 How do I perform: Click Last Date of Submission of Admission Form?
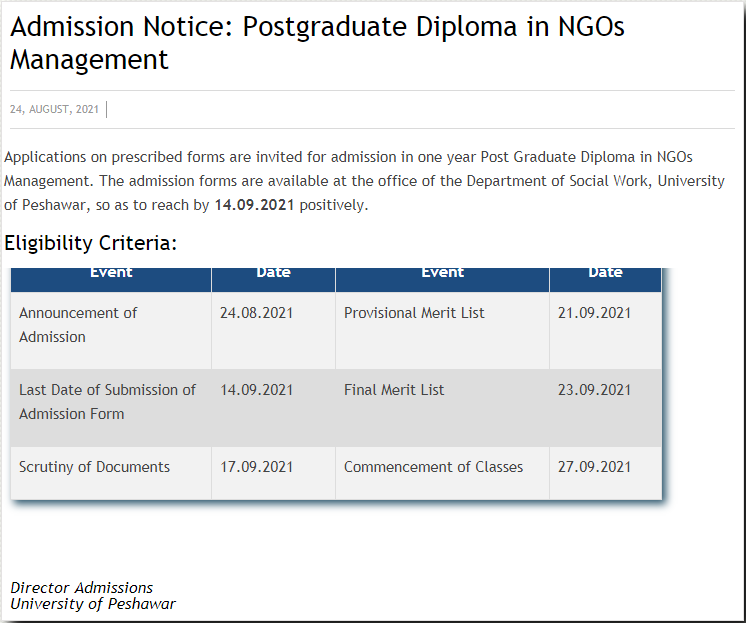coord(107,402)
